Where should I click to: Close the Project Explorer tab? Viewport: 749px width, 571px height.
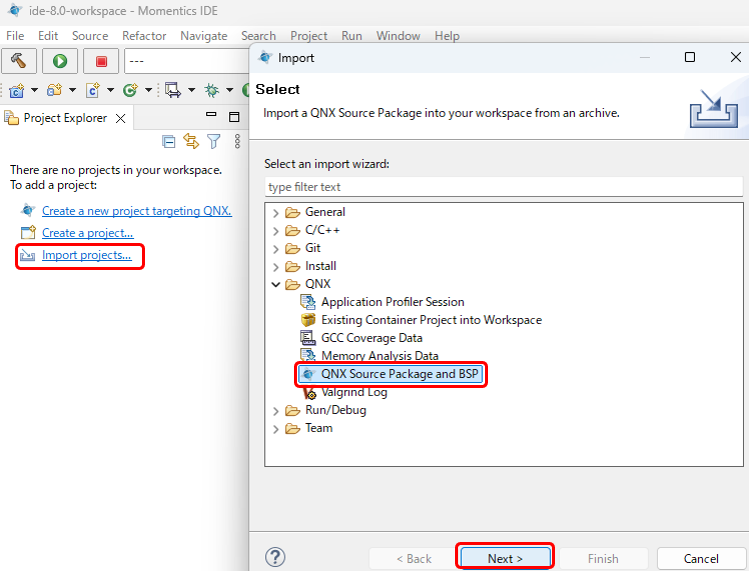click(120, 119)
